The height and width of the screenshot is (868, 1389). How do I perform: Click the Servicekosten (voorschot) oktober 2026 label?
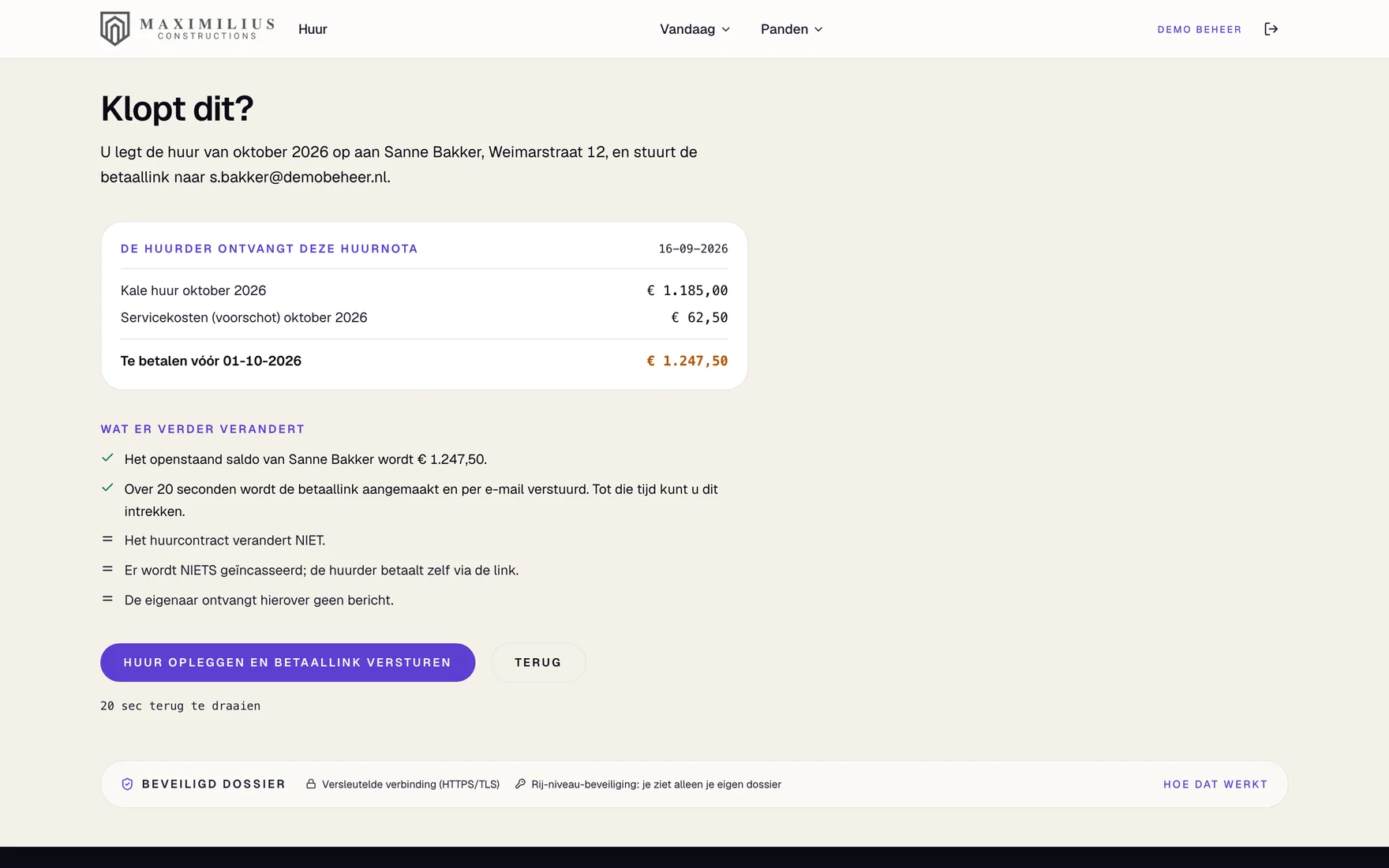[x=244, y=317]
